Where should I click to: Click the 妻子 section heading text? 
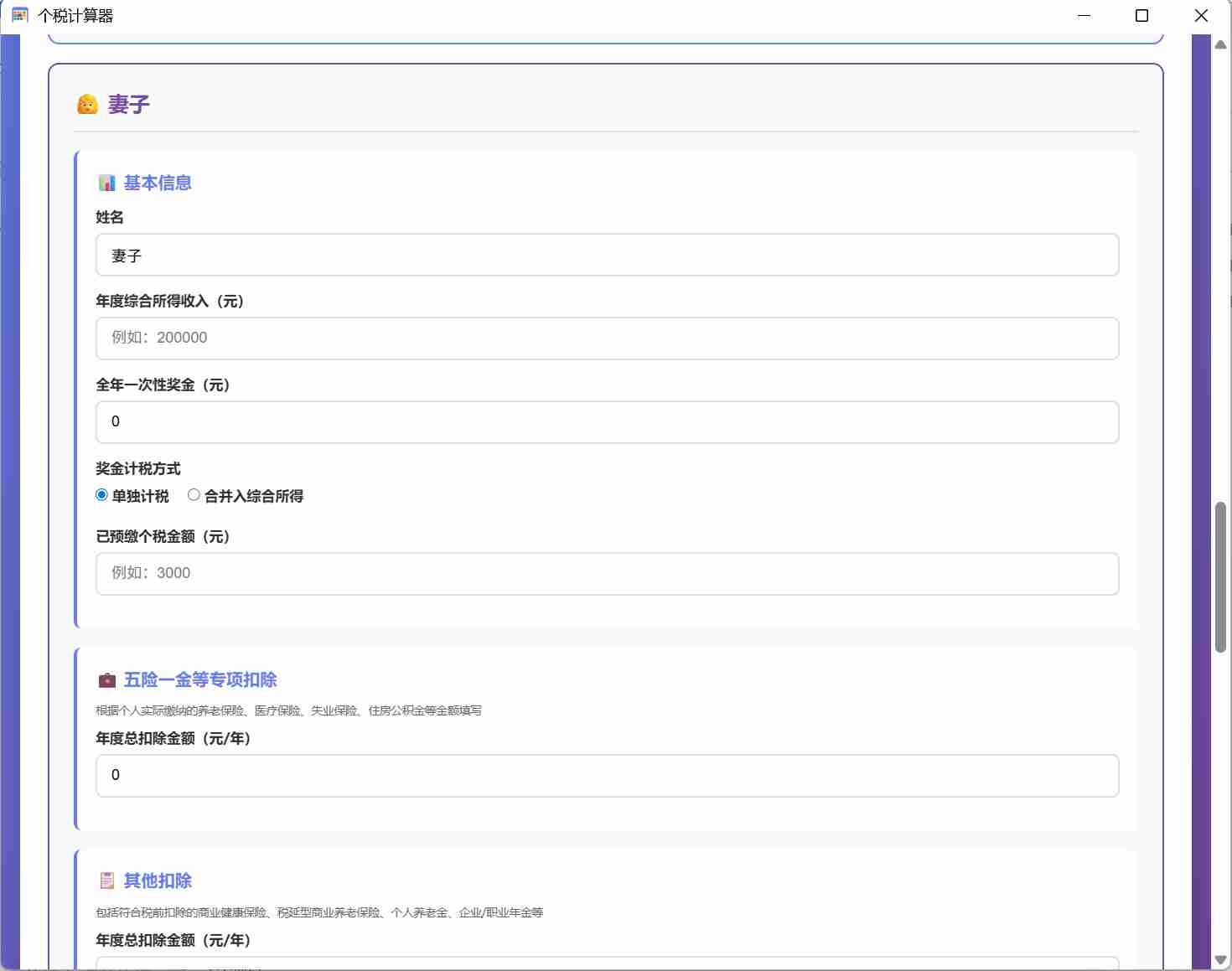tap(129, 105)
